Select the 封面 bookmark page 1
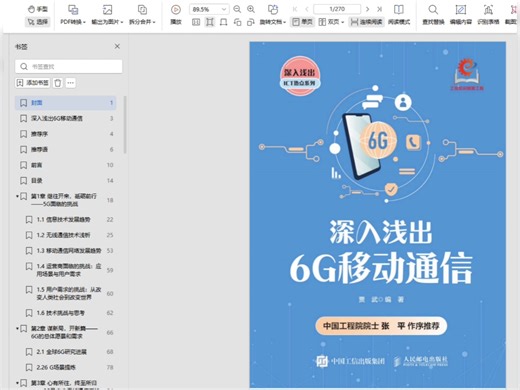The image size is (520, 390). point(66,103)
